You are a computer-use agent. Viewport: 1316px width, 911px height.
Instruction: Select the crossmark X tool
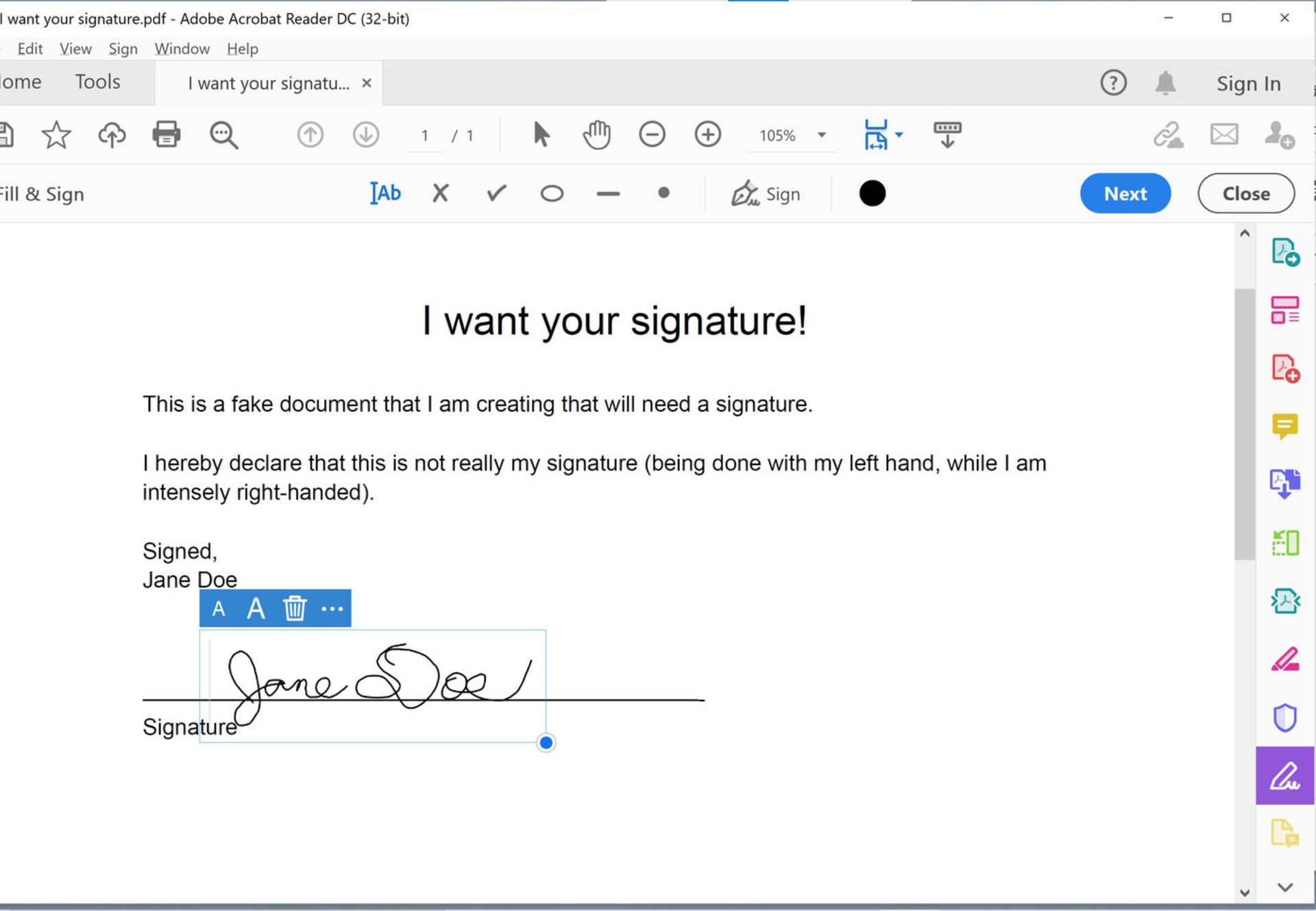[441, 193]
